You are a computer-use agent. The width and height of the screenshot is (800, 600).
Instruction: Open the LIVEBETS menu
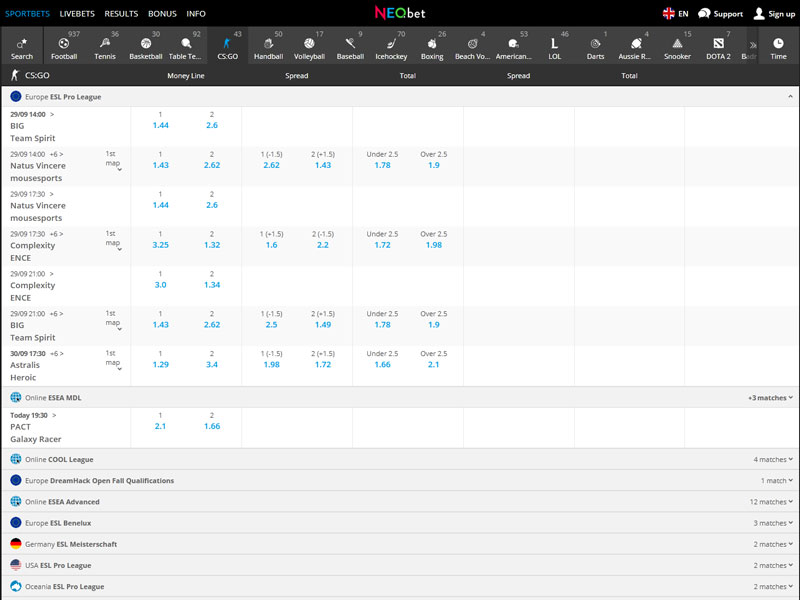tap(77, 14)
